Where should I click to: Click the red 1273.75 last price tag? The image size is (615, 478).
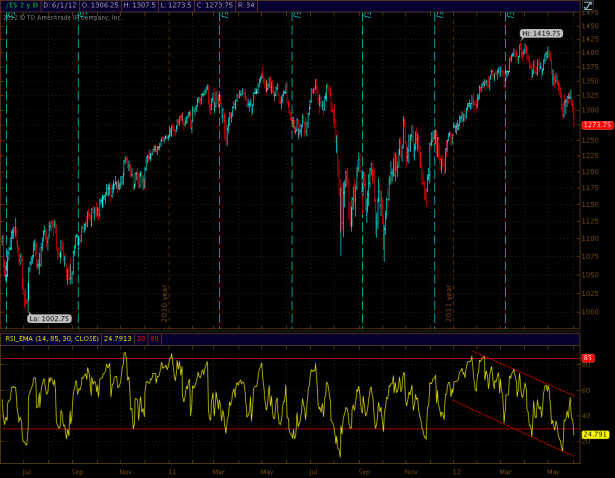click(x=594, y=125)
